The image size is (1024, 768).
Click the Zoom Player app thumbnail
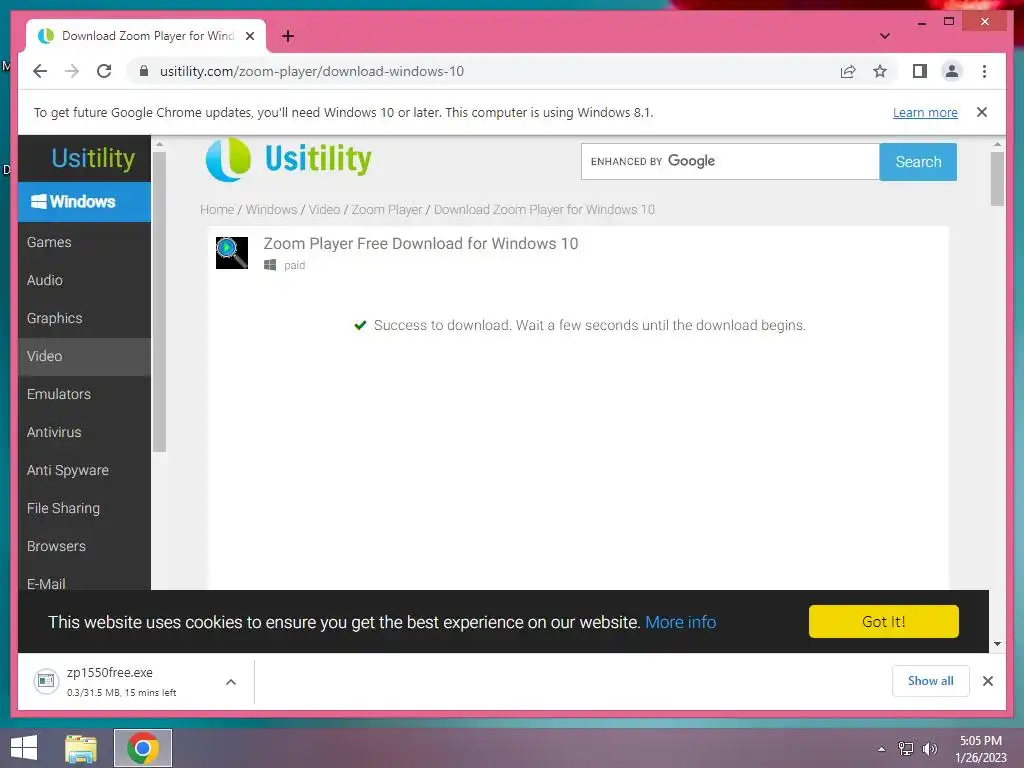click(232, 253)
